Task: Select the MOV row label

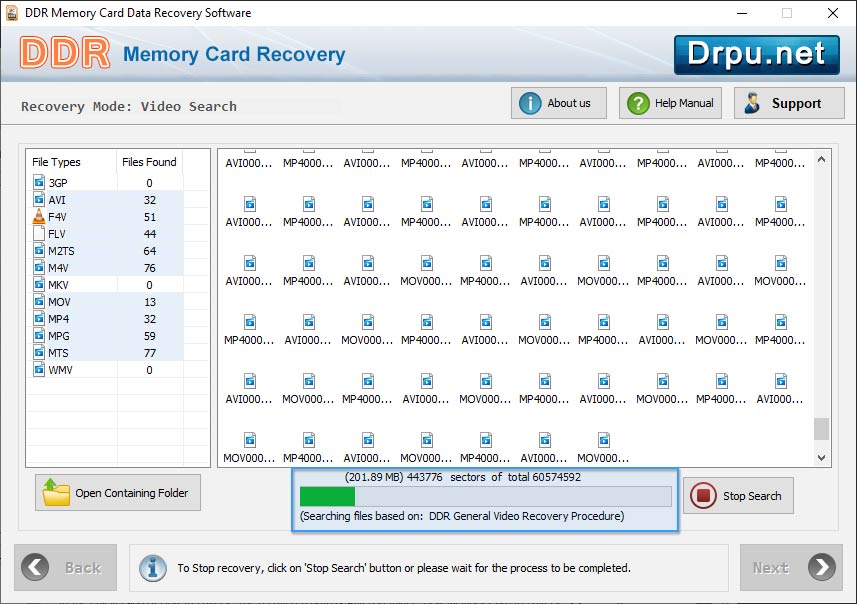Action: click(60, 302)
